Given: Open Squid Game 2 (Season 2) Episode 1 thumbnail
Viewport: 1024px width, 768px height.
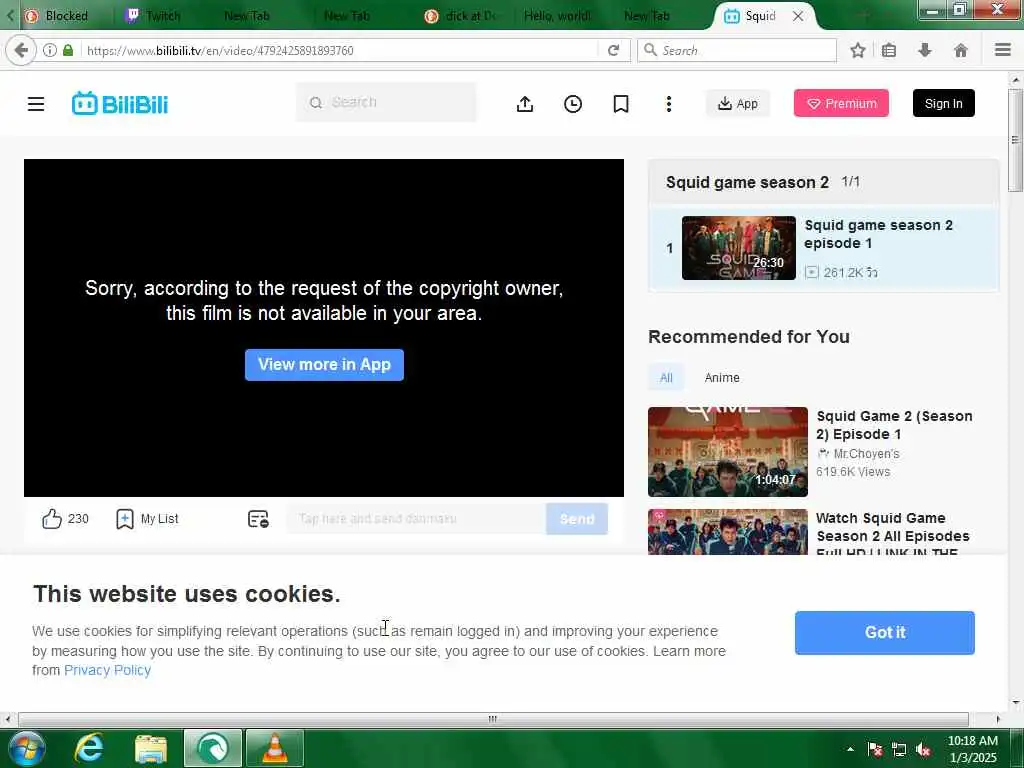Looking at the screenshot, I should (x=728, y=452).
